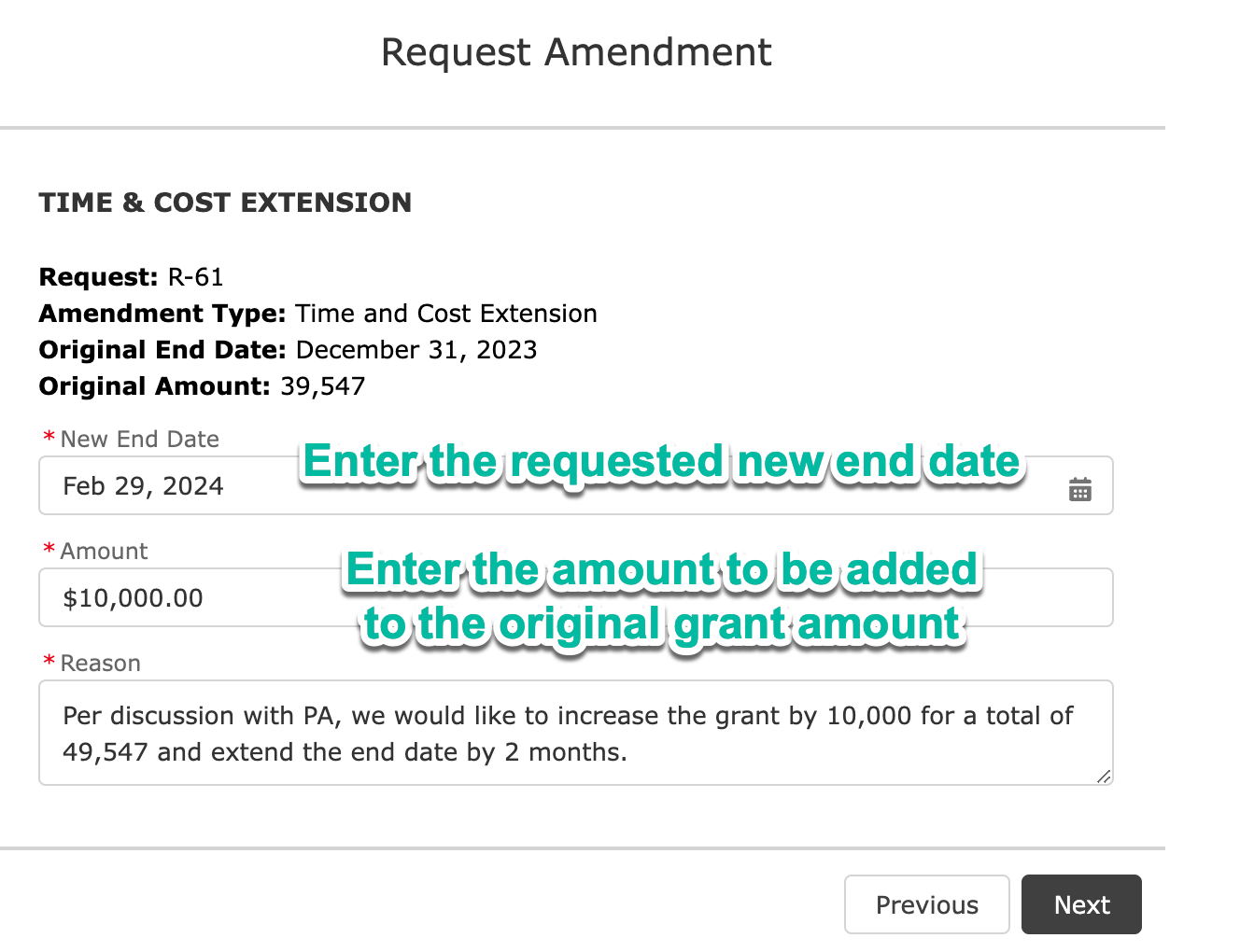
Task: Proceed using the Next button
Action: tap(1081, 904)
